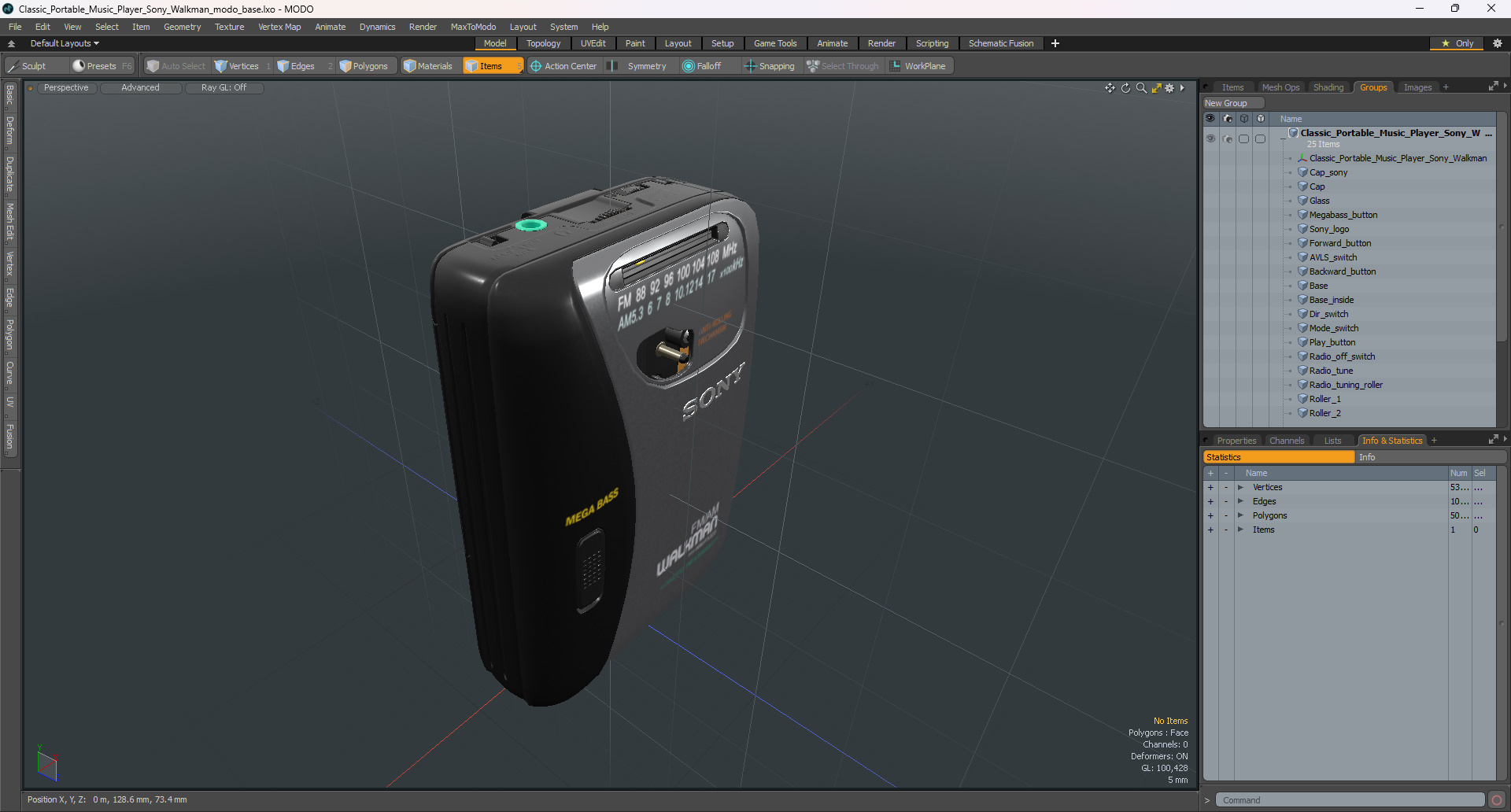
Task: Expand the Info & Statistics panel to full size
Action: point(1493,440)
